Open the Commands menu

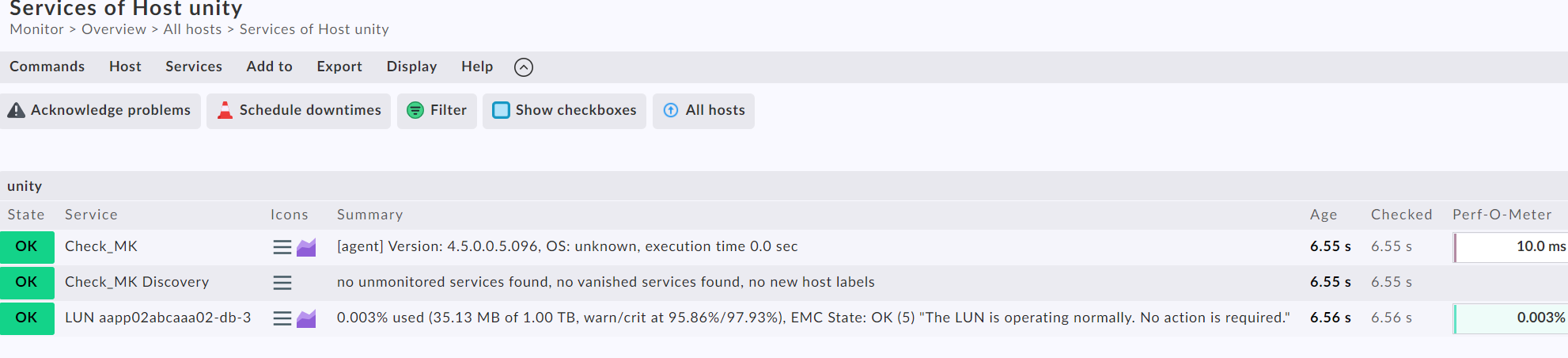(x=47, y=67)
